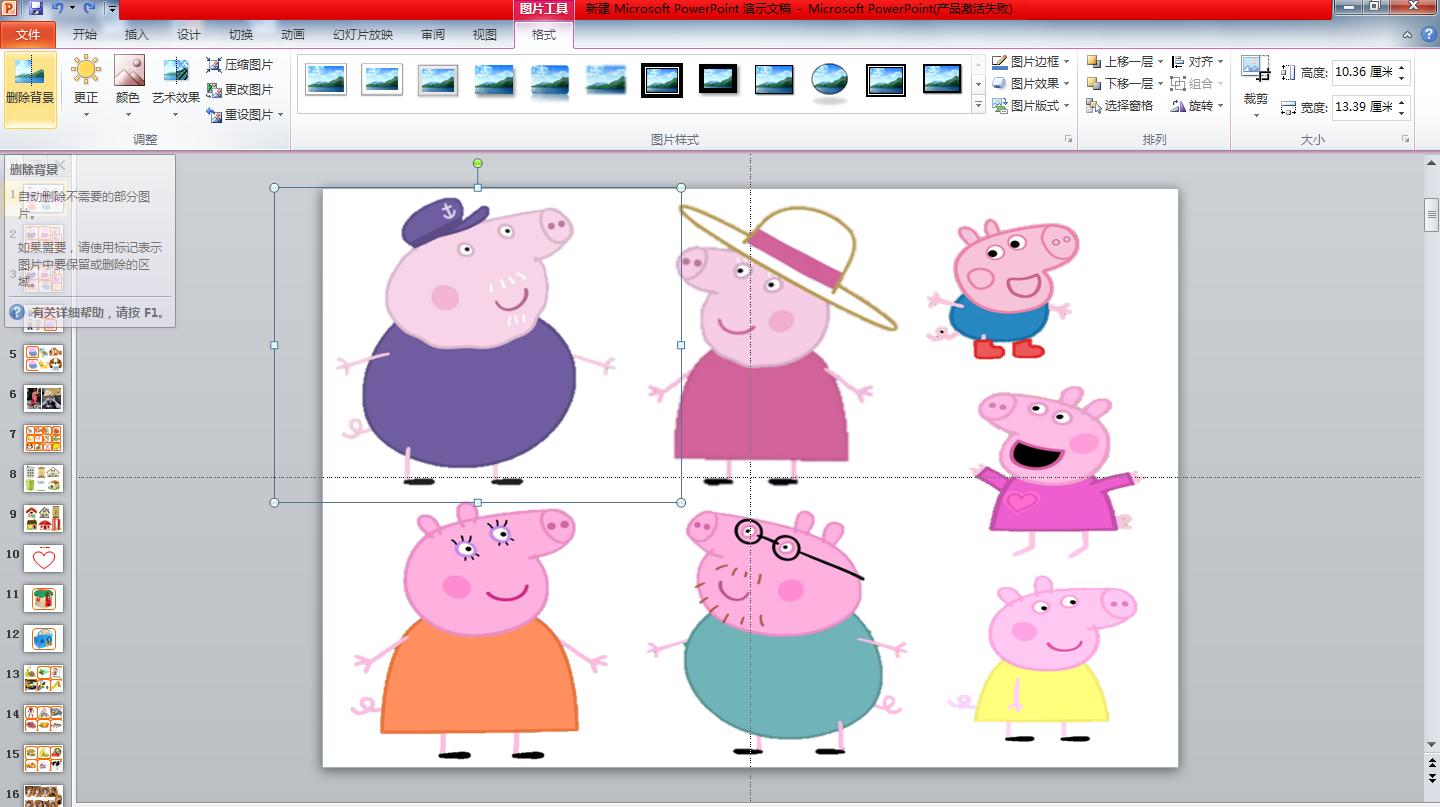This screenshot has height=807, width=1440.
Task: Select slide 6 thumbnail
Action: click(43, 398)
